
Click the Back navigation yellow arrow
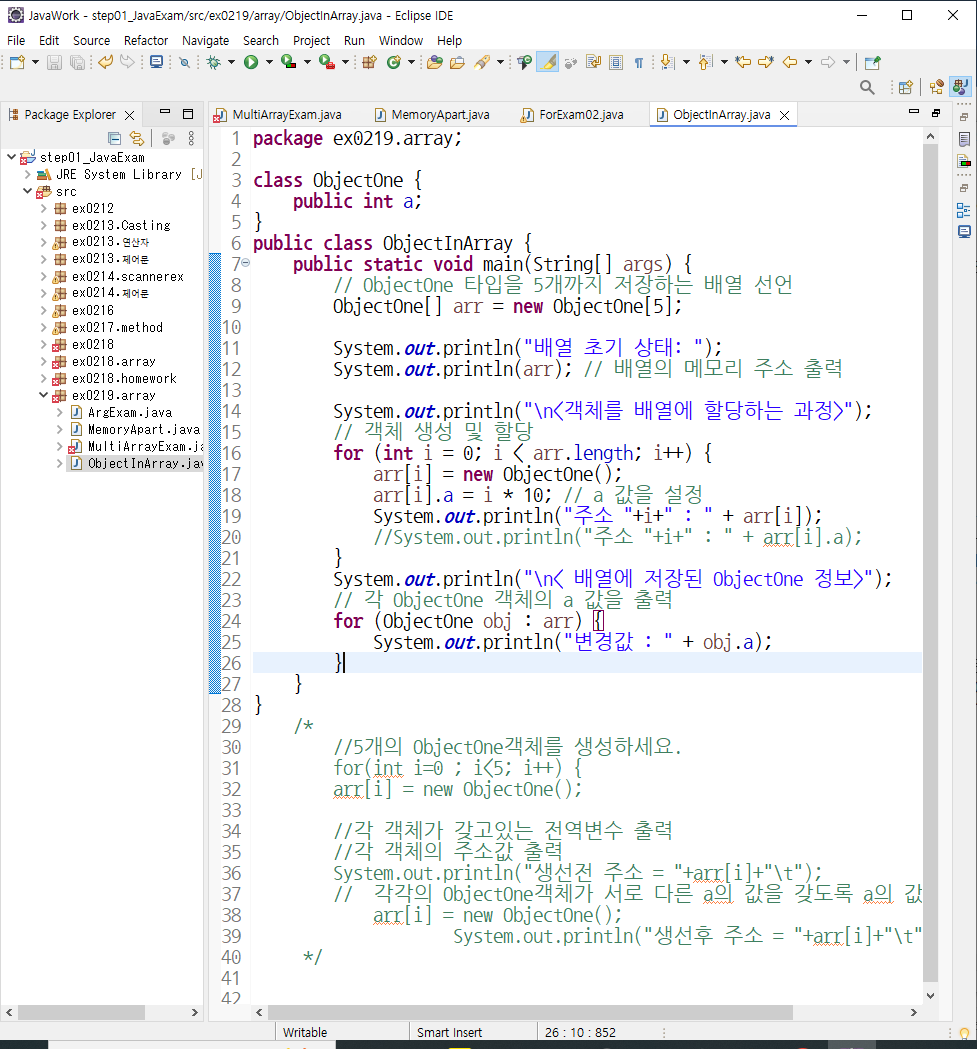[790, 62]
